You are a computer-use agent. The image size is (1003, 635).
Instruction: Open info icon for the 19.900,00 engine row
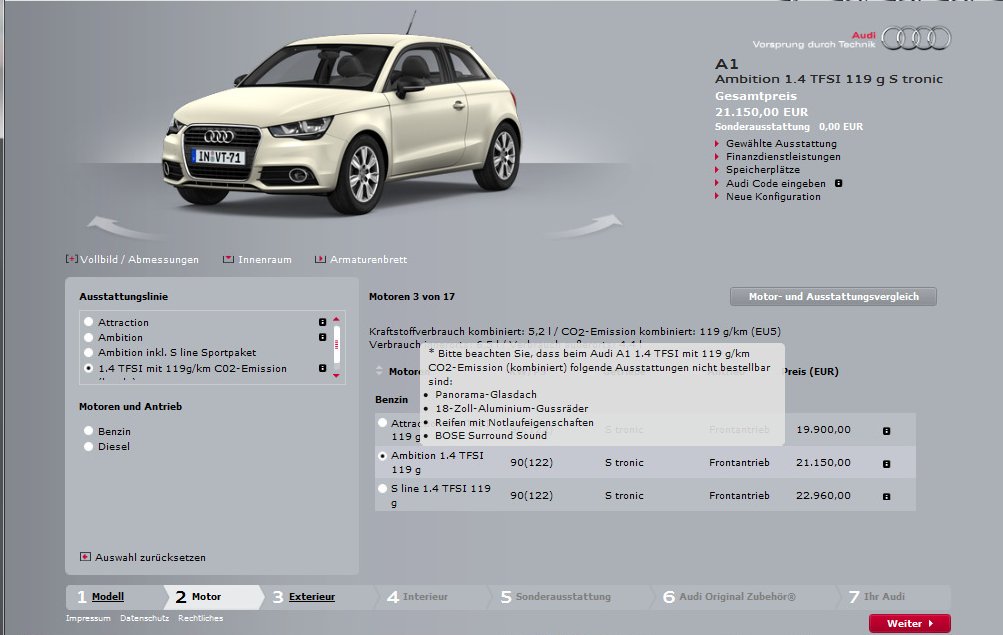[x=887, y=431]
